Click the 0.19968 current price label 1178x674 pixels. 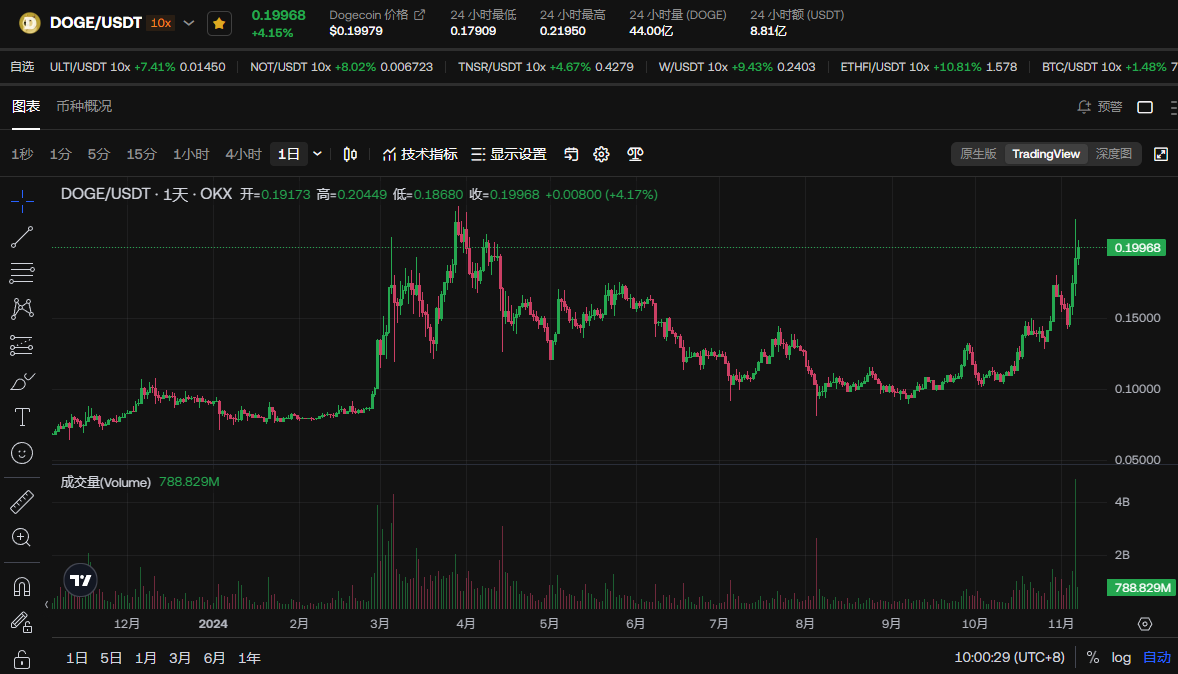coord(1136,248)
